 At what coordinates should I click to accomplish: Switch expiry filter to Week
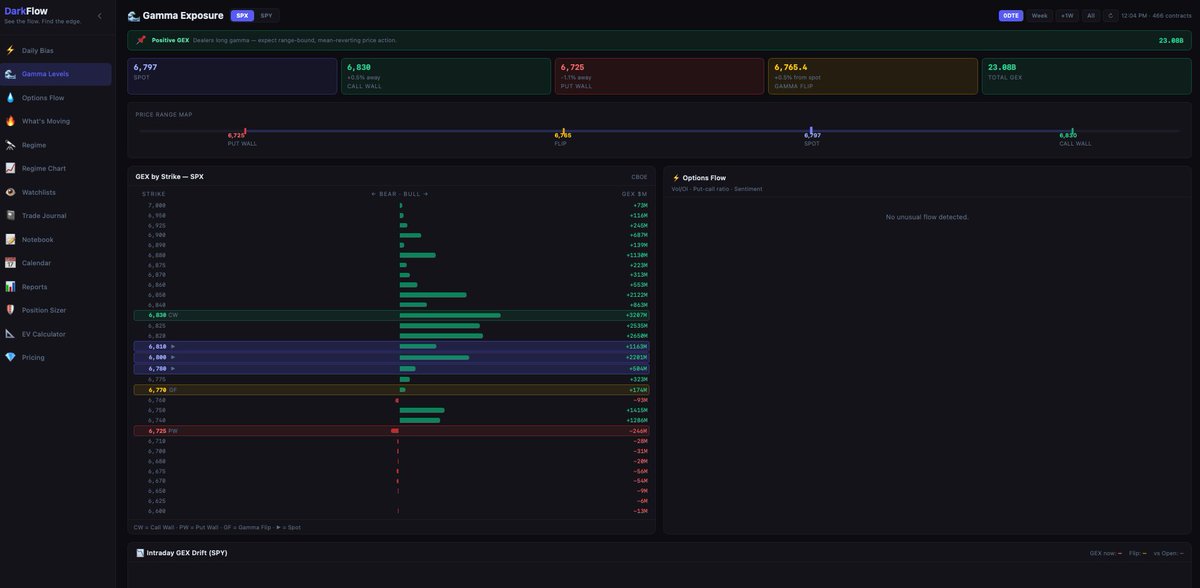pos(1040,16)
